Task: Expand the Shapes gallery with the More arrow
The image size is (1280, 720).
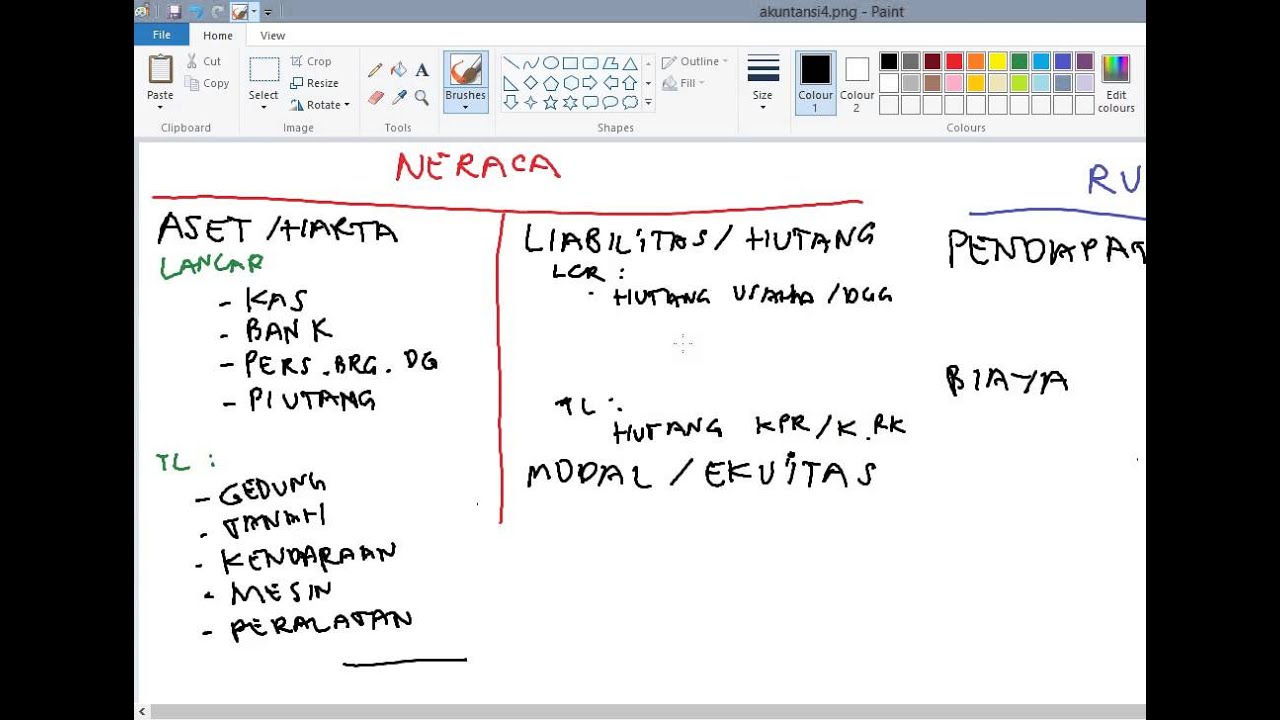Action: [x=648, y=102]
